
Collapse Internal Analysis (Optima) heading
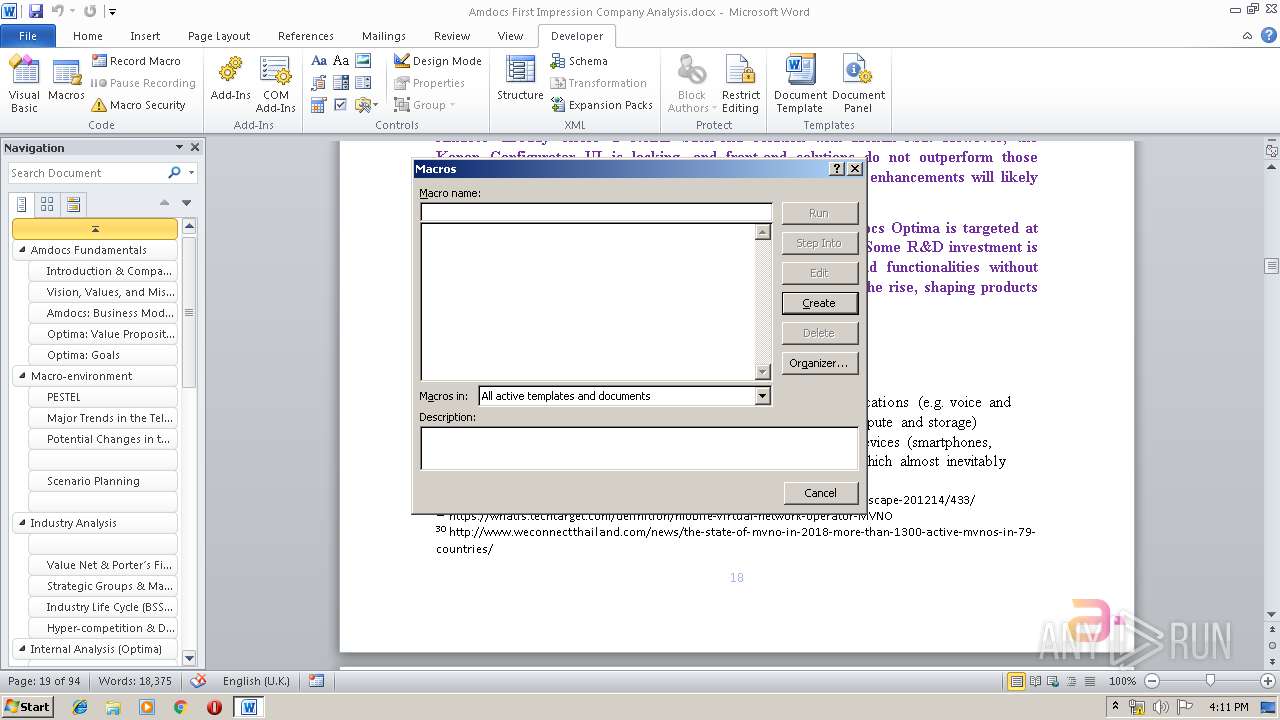tap(22, 649)
